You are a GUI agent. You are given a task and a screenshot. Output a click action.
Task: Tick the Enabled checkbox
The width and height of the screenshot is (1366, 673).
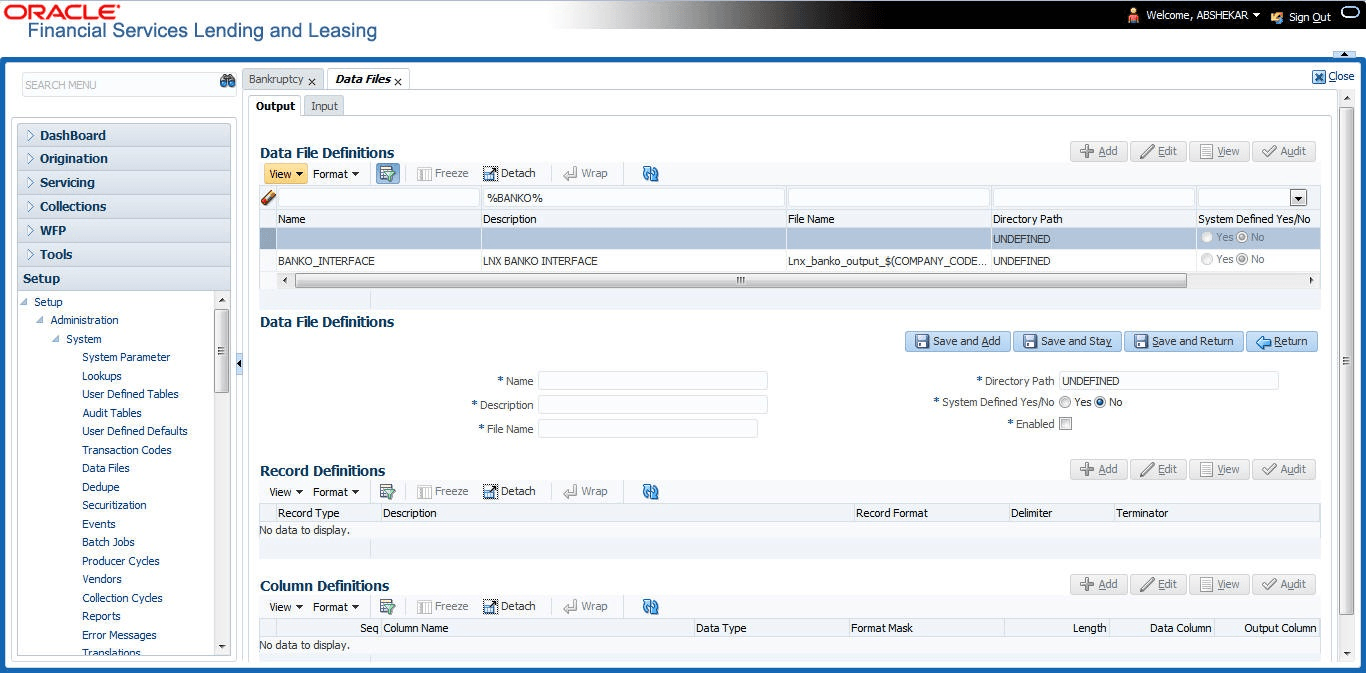coord(1065,424)
